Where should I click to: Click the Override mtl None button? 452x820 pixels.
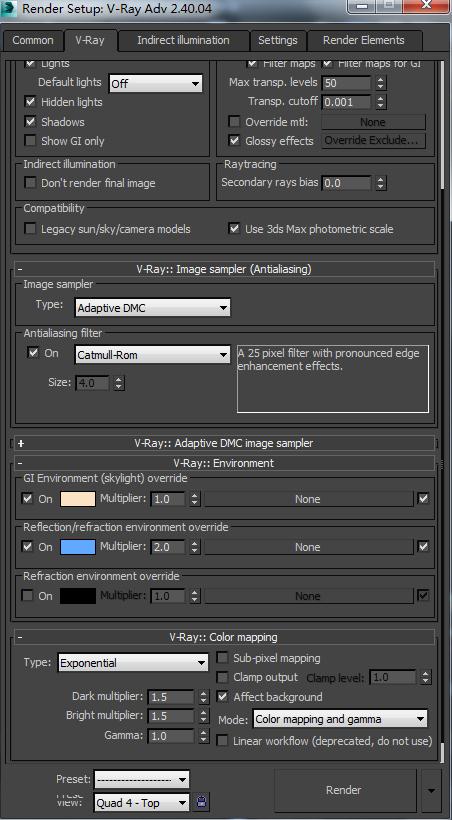[x=373, y=122]
